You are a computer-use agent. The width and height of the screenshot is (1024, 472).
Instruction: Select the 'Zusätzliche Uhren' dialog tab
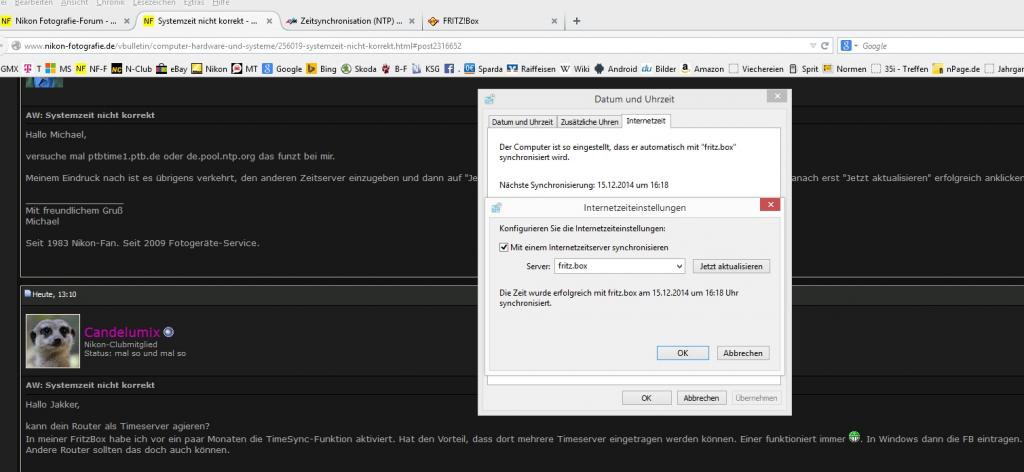[x=589, y=122]
